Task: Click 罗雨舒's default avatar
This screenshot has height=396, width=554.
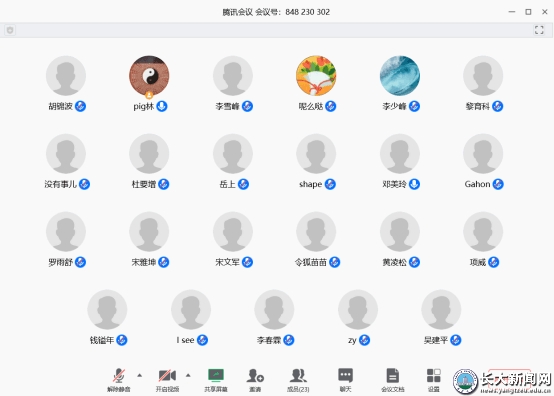Action: 66,232
